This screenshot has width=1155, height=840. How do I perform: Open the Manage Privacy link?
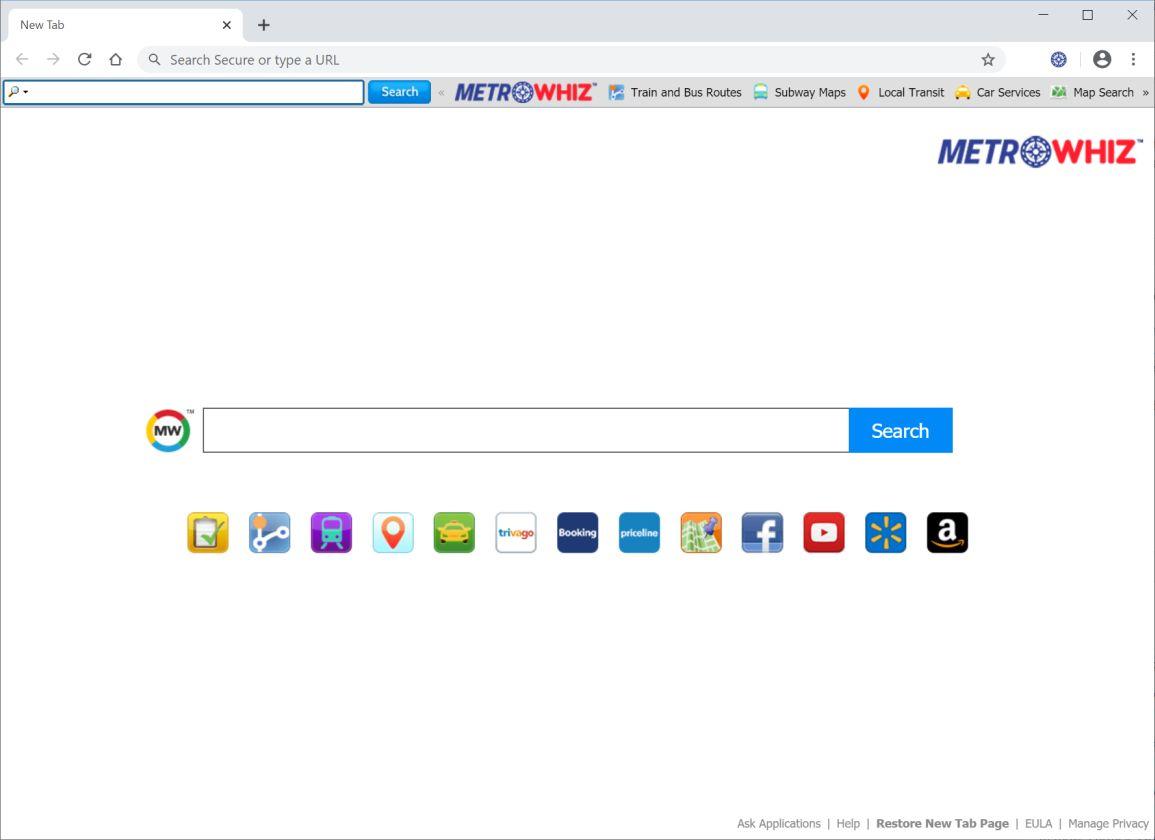pyautogui.click(x=1108, y=823)
